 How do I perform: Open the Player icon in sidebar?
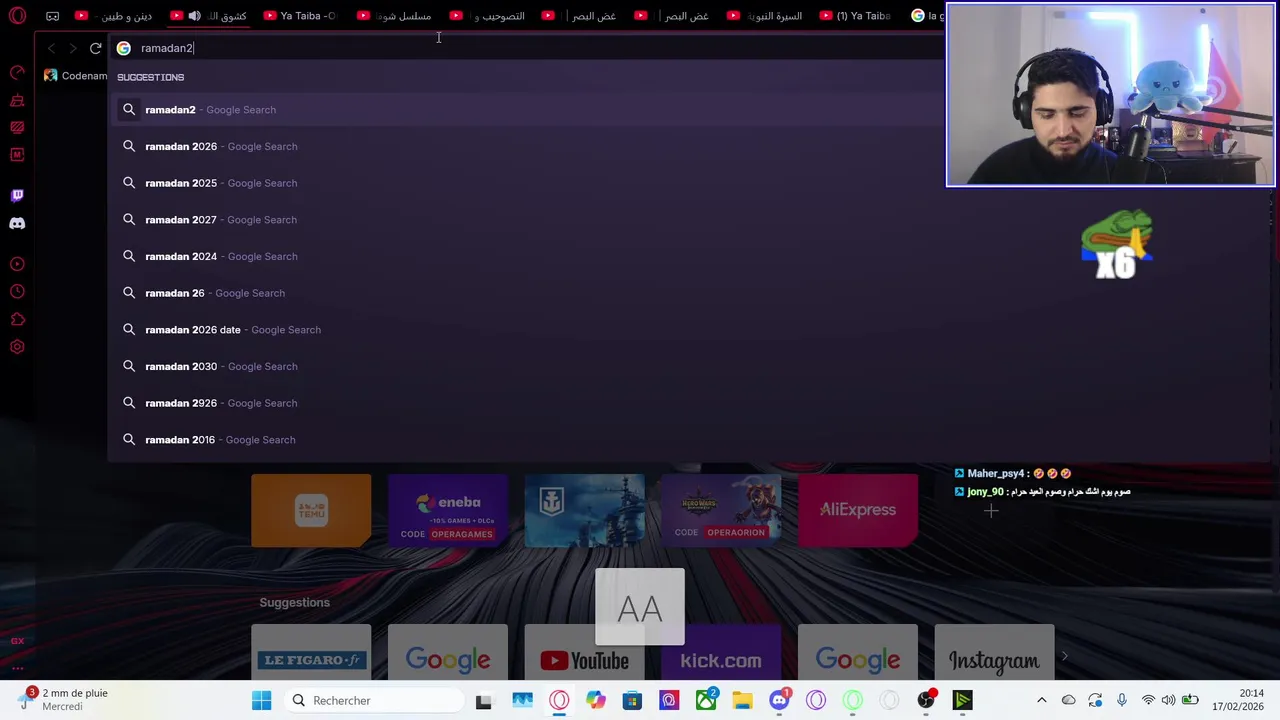(x=17, y=264)
